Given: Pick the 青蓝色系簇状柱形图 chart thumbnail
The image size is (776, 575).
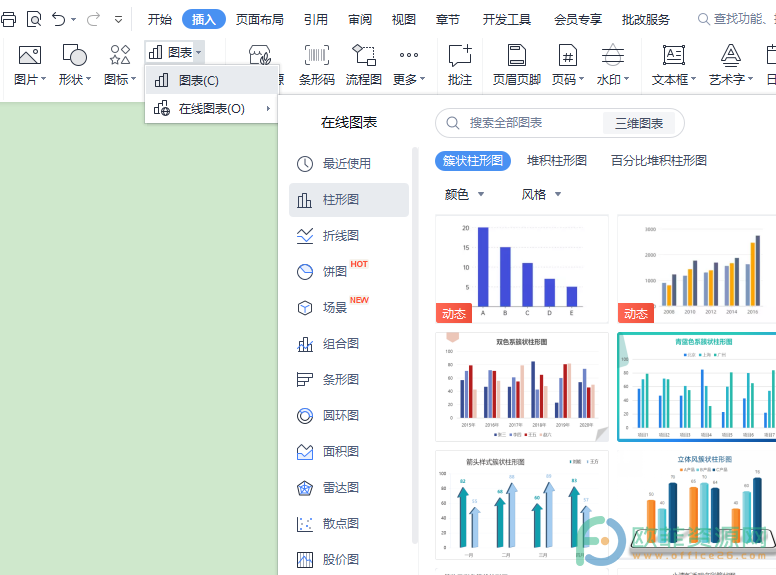Looking at the screenshot, I should pos(697,386).
